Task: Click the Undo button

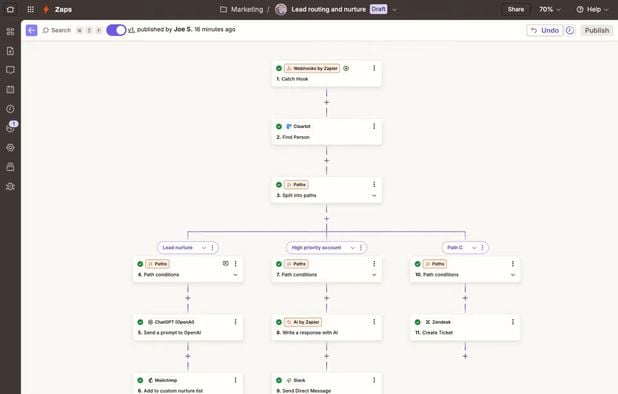Action: coord(545,30)
